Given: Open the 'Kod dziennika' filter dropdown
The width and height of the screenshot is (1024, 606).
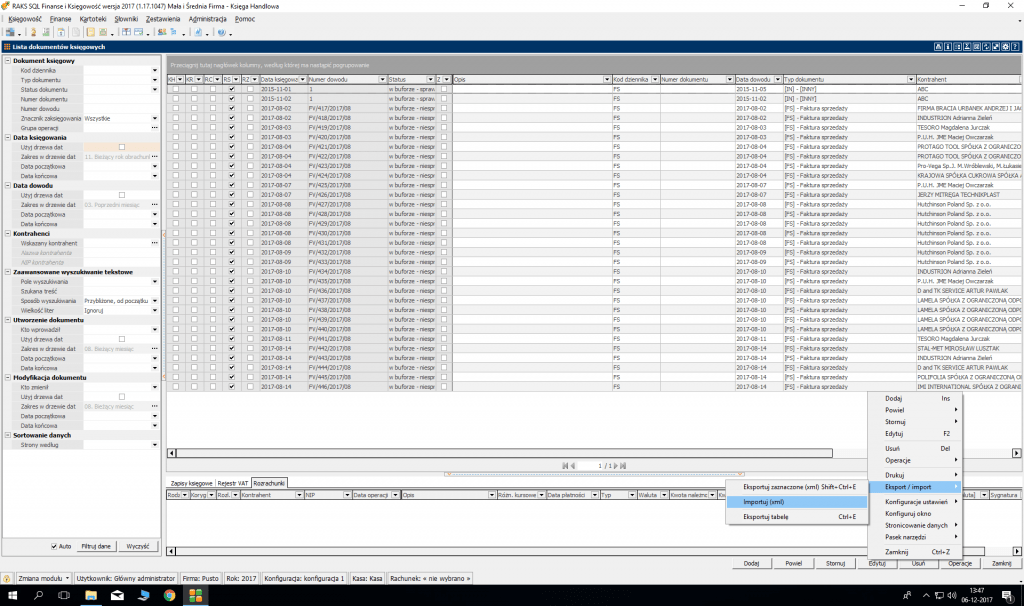Looking at the screenshot, I should pyautogui.click(x=155, y=70).
